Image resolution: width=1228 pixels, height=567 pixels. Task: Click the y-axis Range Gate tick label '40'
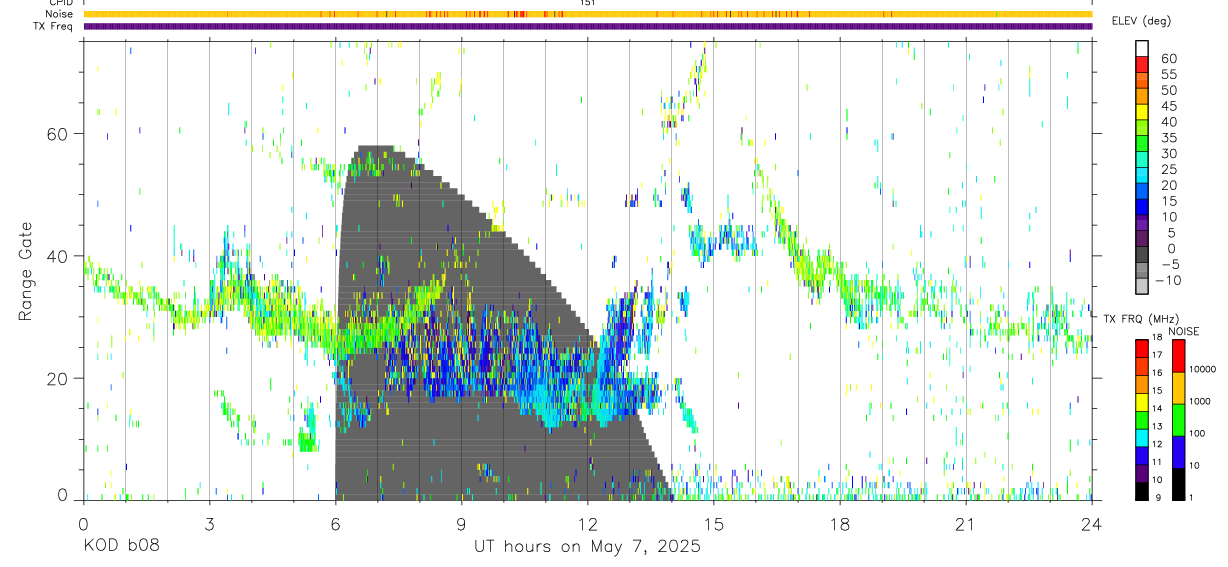[x=59, y=256]
